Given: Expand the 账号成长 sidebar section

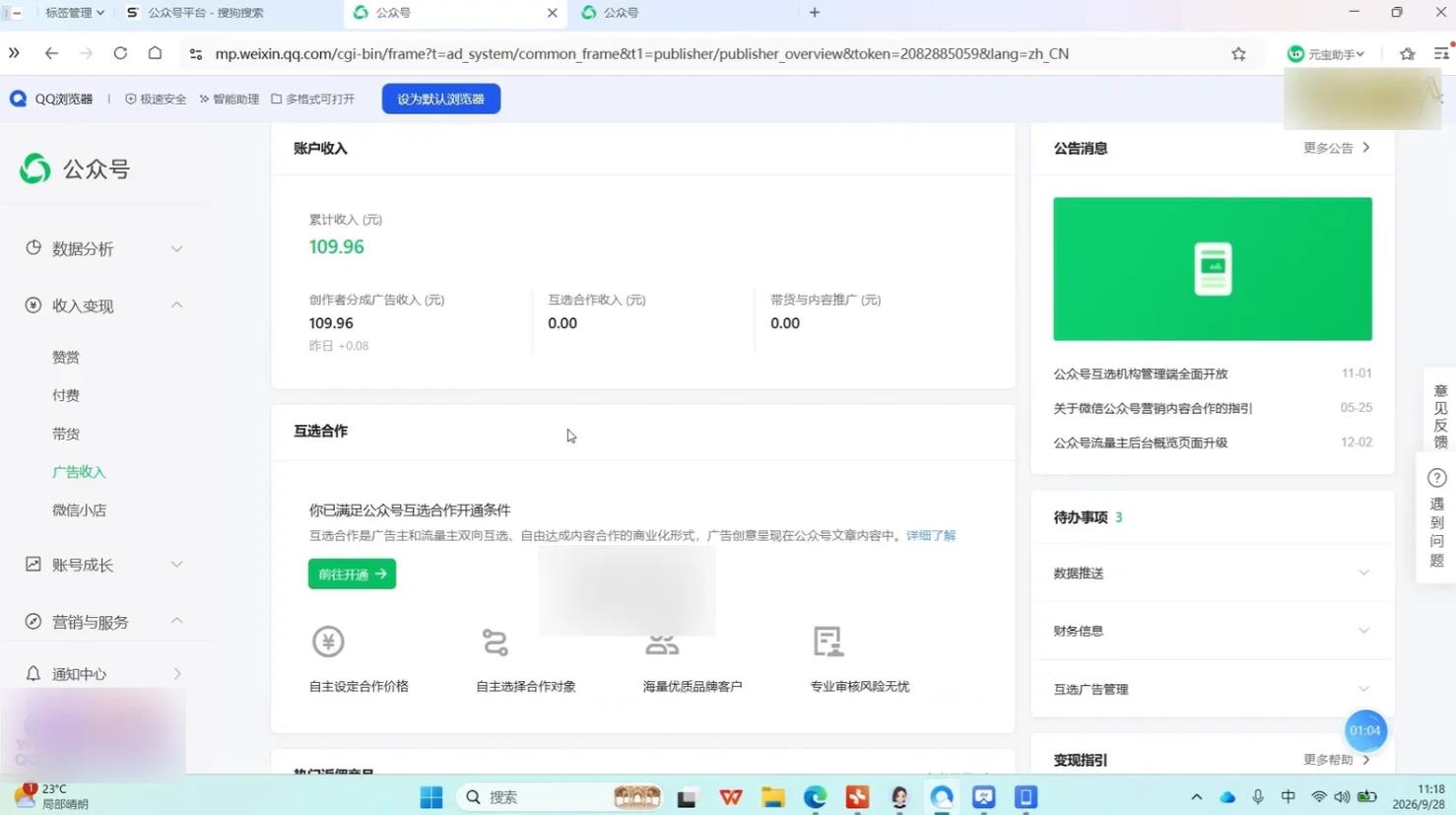Looking at the screenshot, I should tap(177, 565).
